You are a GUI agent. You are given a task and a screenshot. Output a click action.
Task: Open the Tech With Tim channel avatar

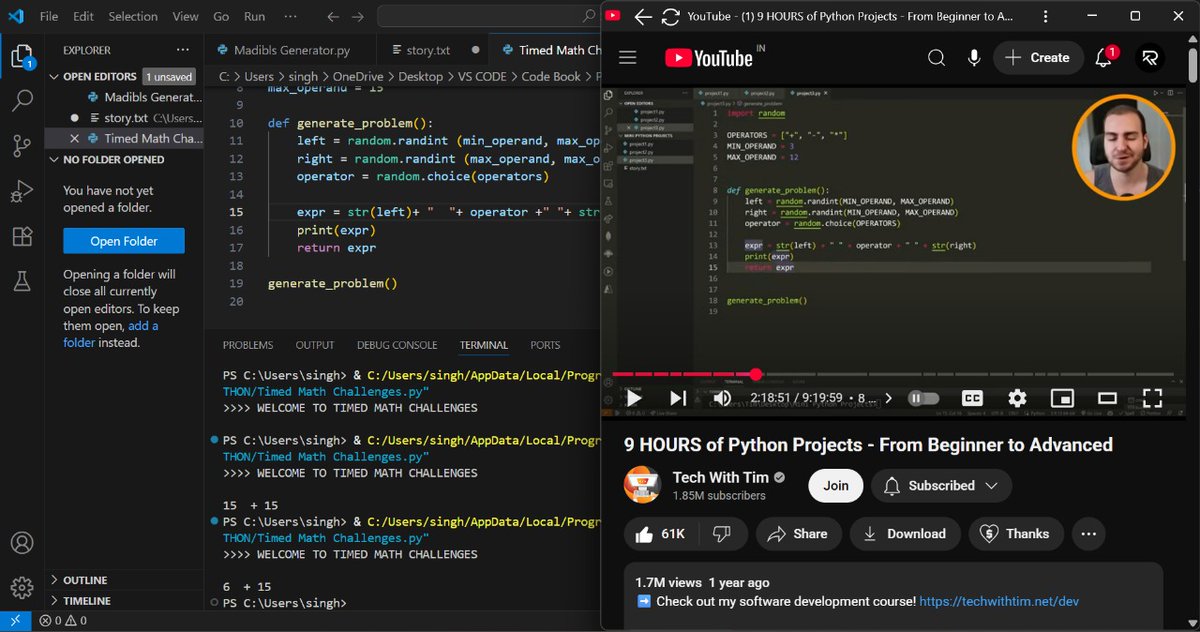click(642, 485)
